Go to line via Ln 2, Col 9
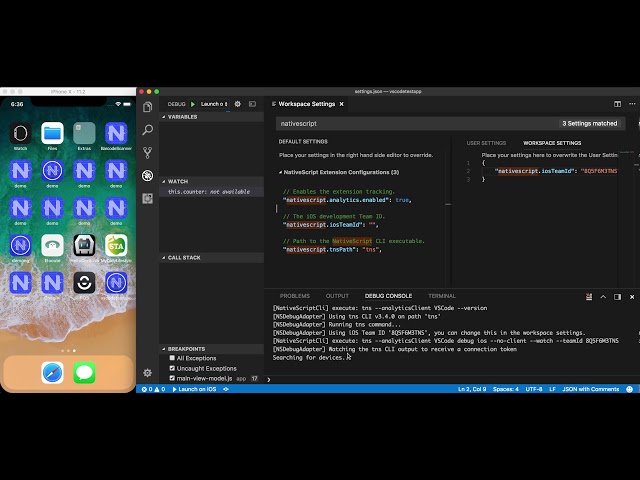The image size is (640, 480). 472,389
